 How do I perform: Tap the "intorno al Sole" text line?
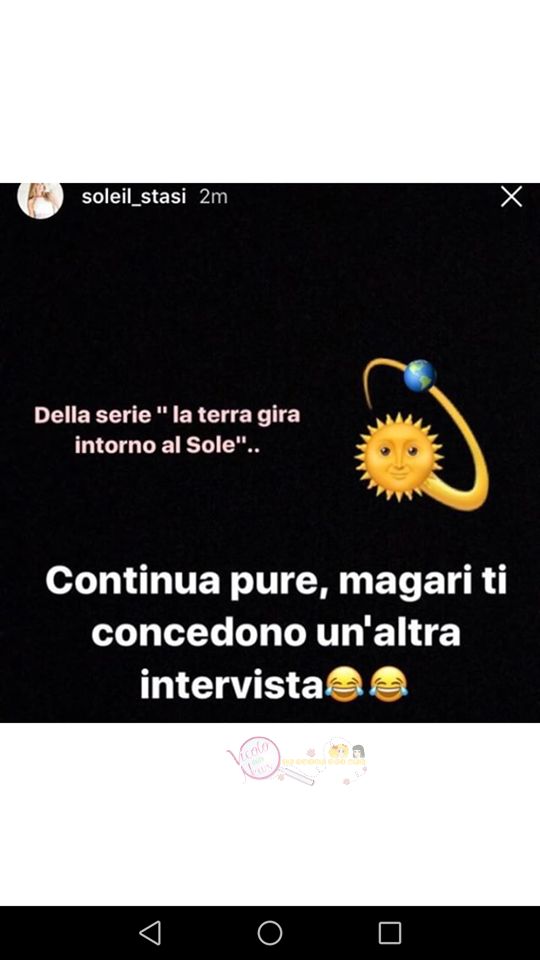167,445
